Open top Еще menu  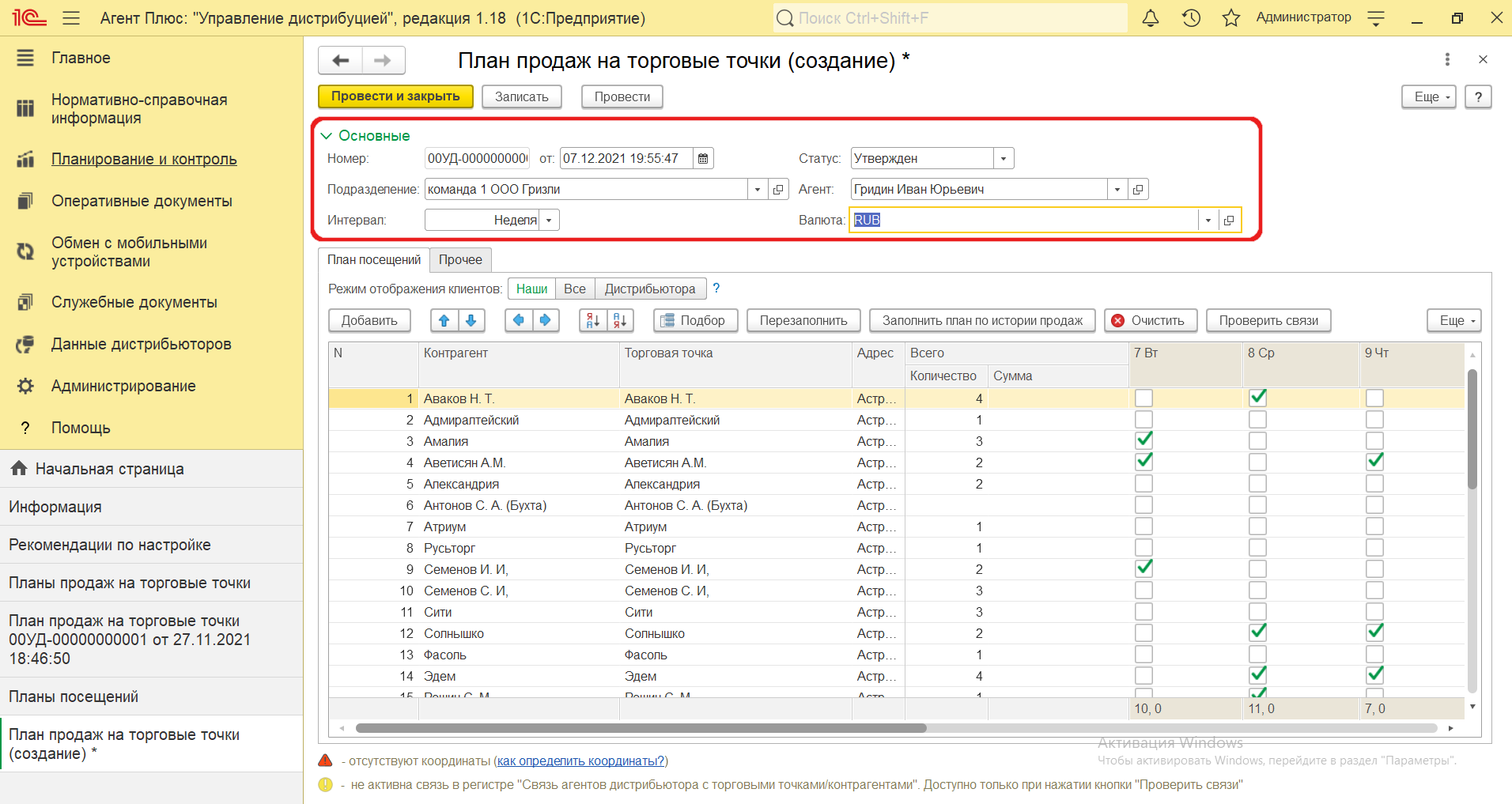click(1429, 96)
